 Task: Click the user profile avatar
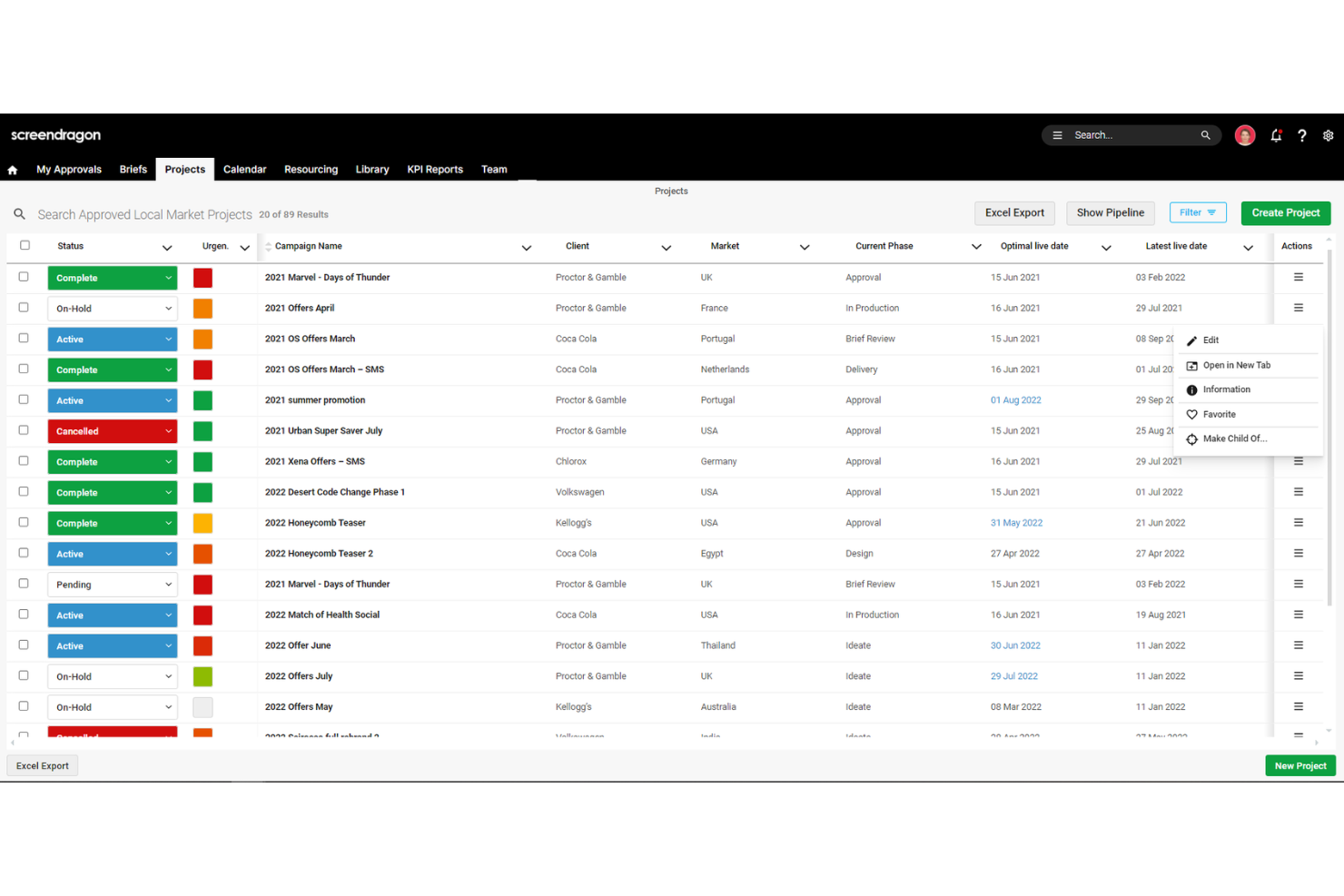(1244, 134)
